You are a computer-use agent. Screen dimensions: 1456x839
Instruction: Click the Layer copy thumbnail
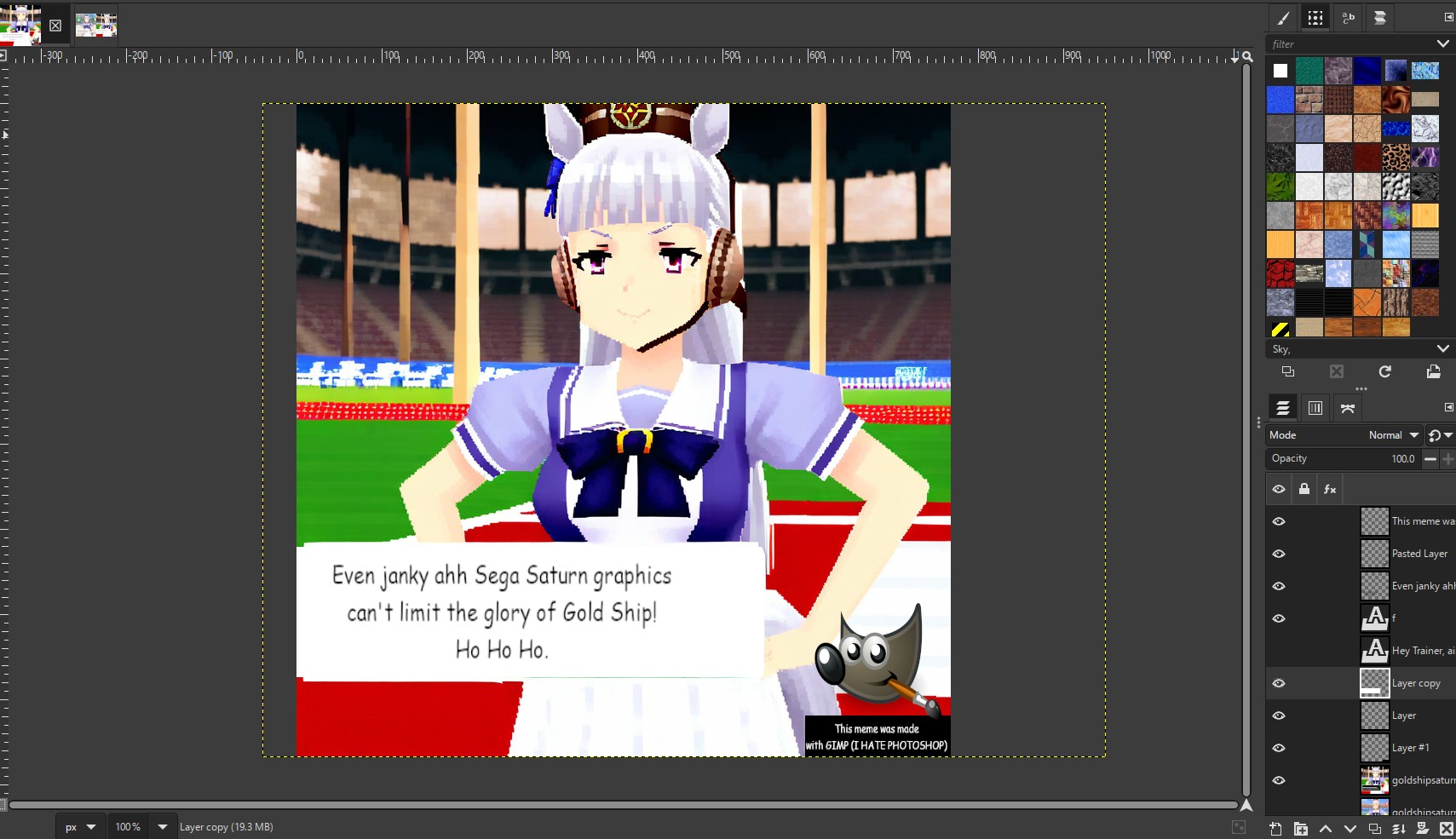[x=1374, y=683]
